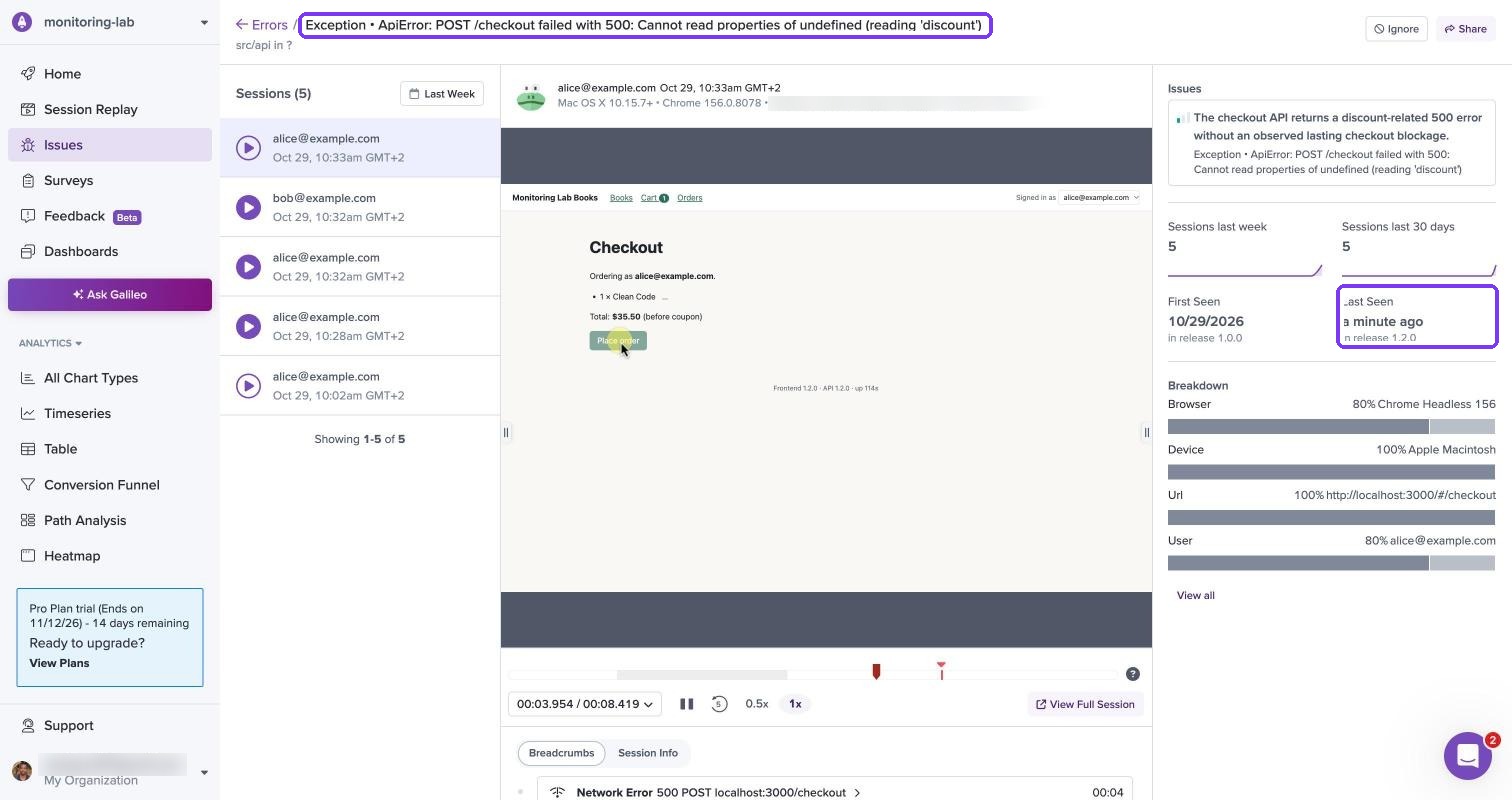Expand the Network Error 500 breadcrumb

click(835, 792)
